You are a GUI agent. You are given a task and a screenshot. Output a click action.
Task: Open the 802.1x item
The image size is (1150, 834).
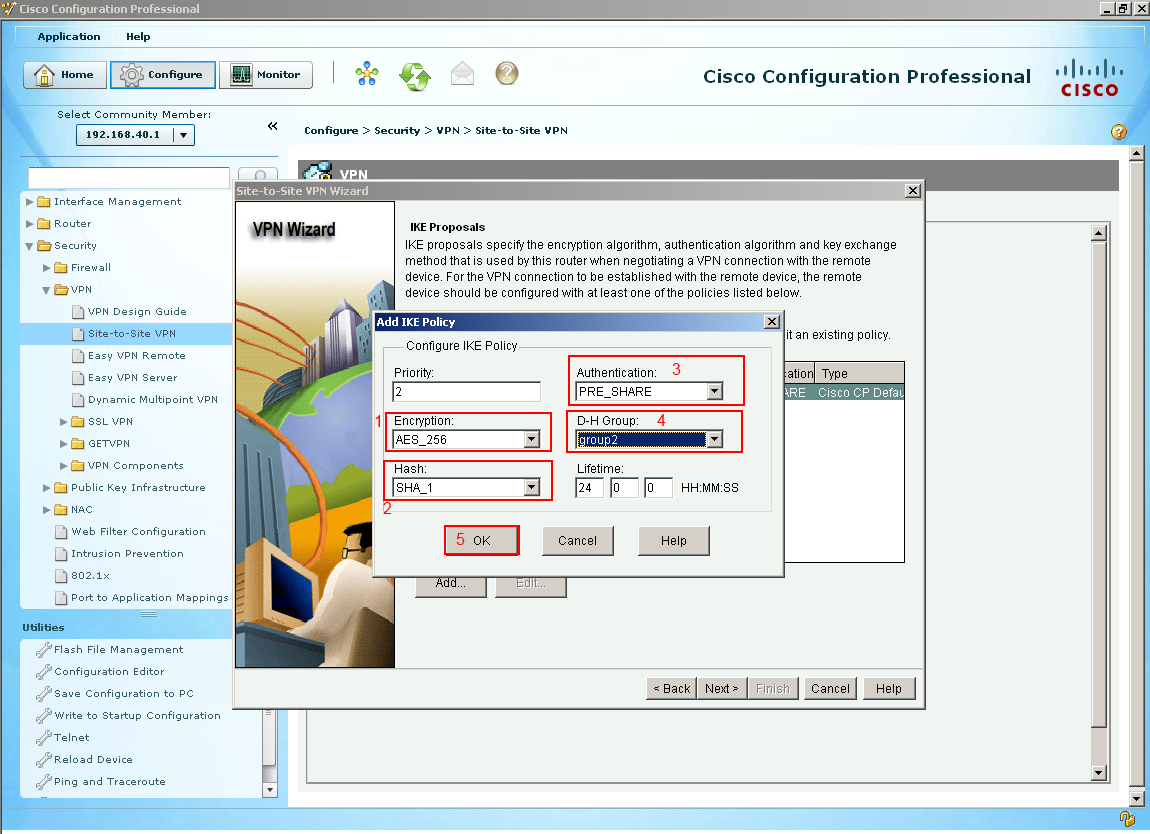pos(90,576)
